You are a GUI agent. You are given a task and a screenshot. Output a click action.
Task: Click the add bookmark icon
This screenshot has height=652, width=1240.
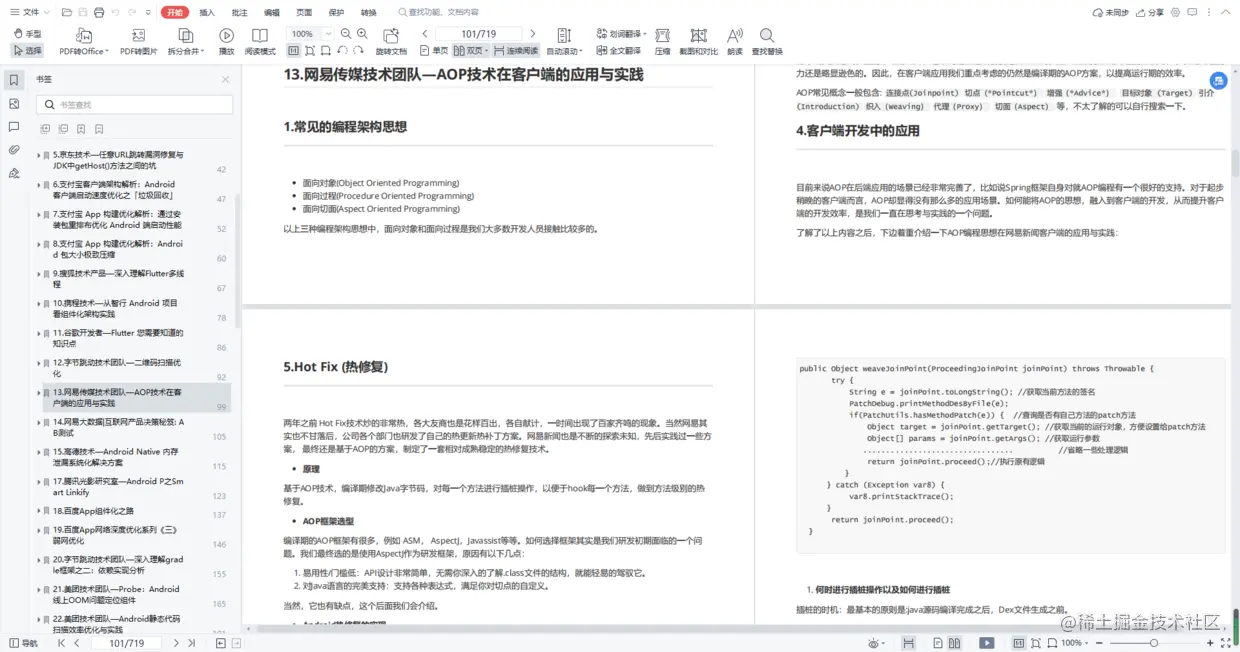click(81, 129)
